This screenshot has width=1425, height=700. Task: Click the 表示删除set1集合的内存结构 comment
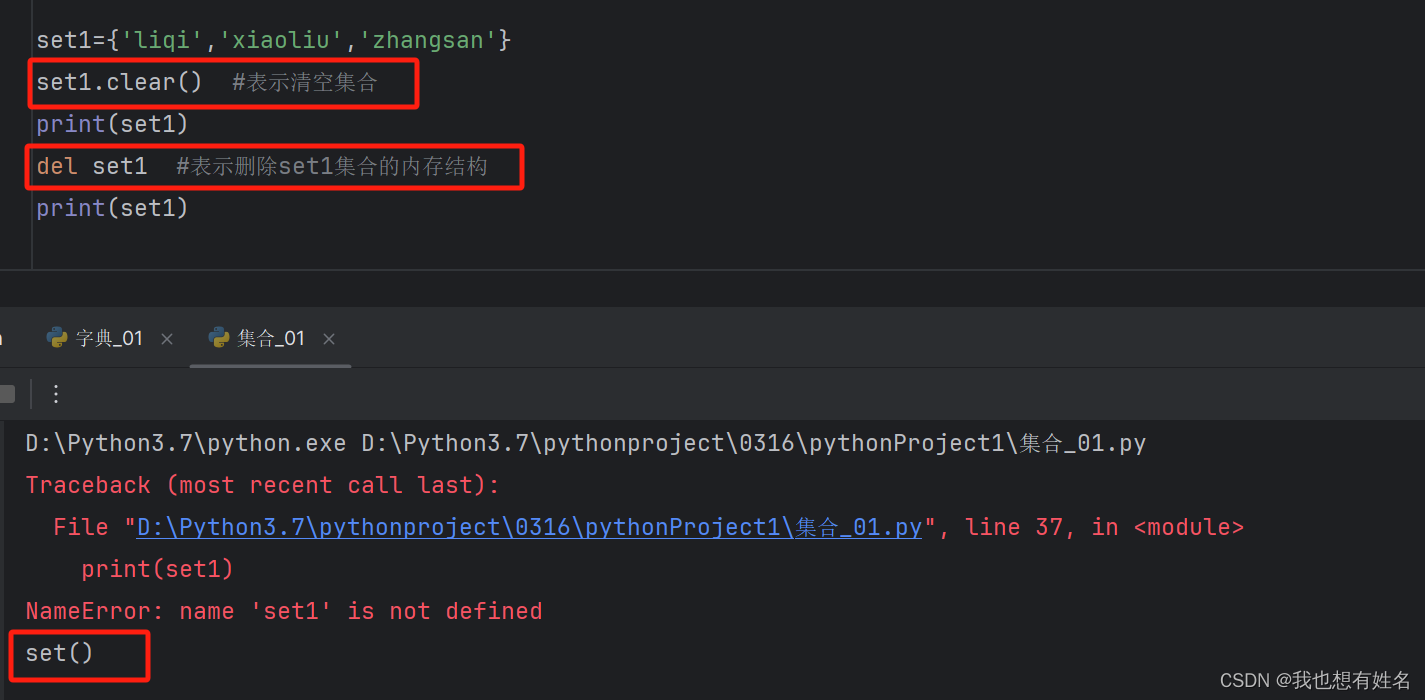coord(332,166)
